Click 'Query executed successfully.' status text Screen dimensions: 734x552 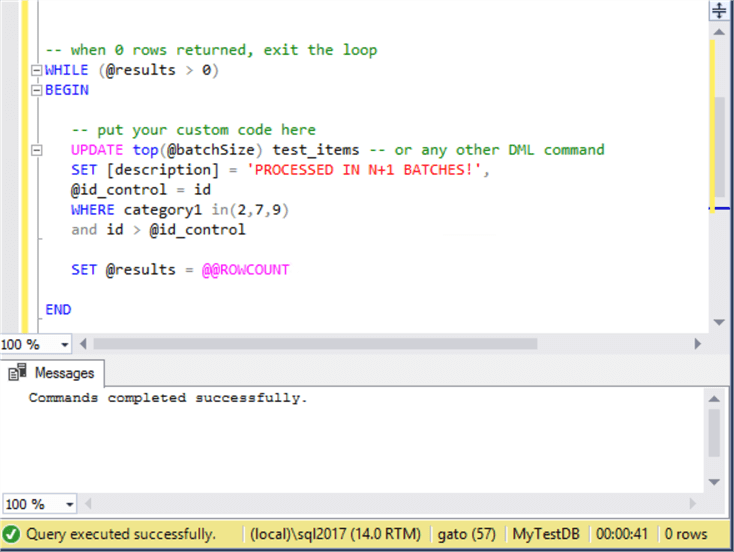click(x=121, y=534)
